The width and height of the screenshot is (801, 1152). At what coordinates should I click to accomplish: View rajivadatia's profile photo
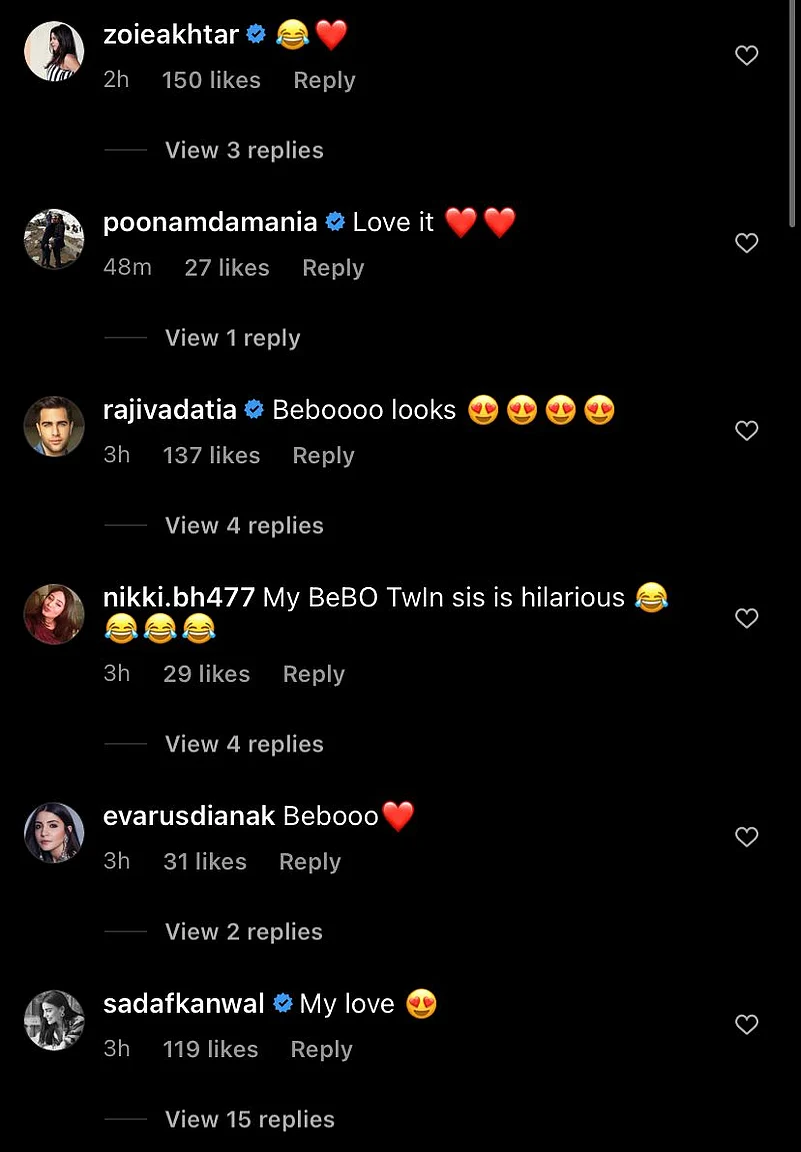click(54, 426)
